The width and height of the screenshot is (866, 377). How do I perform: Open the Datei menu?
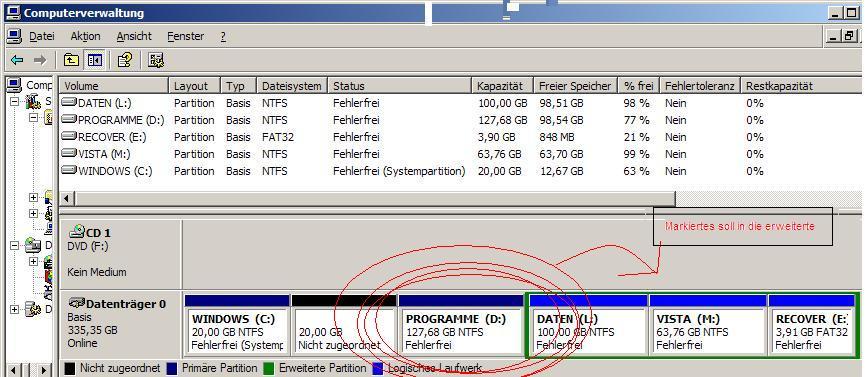pyautogui.click(x=42, y=36)
